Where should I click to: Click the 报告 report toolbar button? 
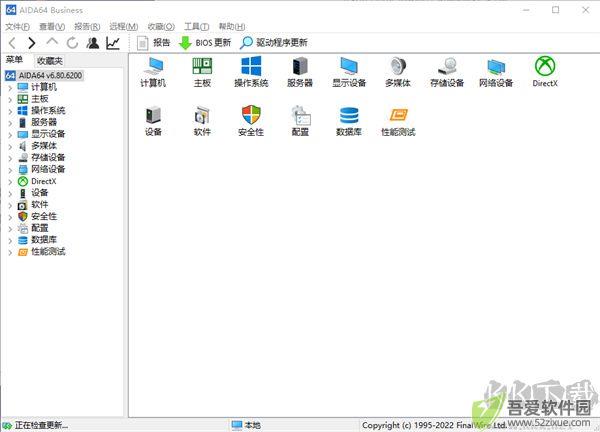[153, 43]
